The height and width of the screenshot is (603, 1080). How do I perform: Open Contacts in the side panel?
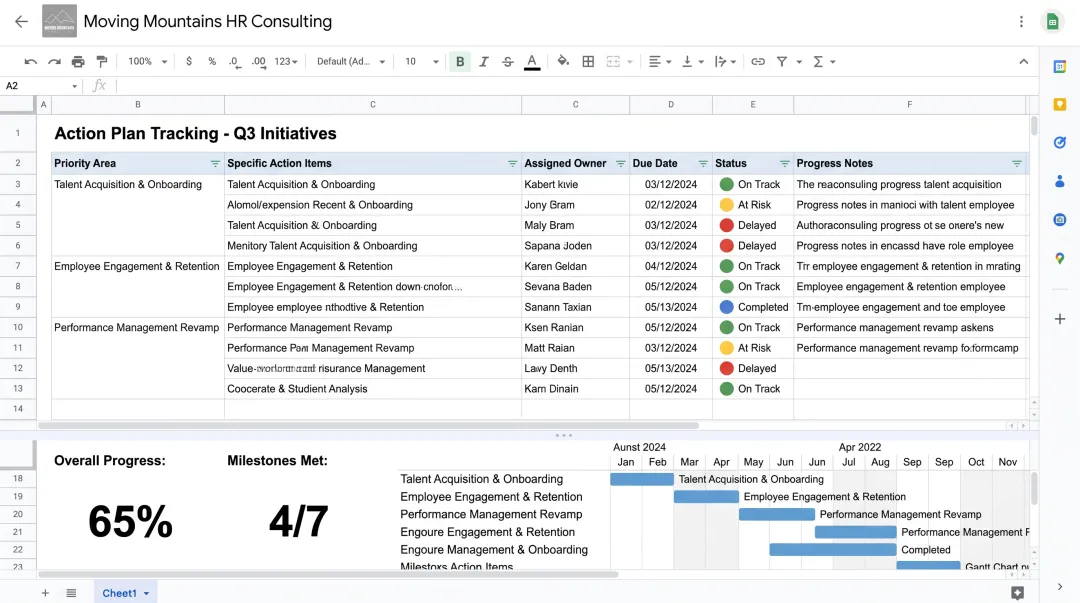[x=1060, y=181]
